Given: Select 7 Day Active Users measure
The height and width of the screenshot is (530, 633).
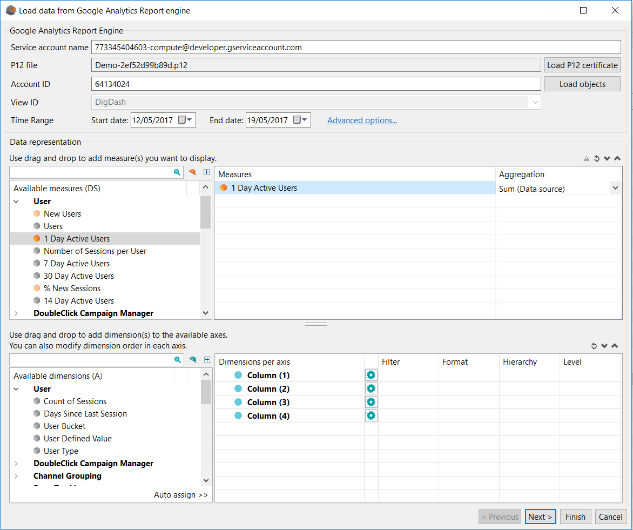Looking at the screenshot, I should coord(76,264).
